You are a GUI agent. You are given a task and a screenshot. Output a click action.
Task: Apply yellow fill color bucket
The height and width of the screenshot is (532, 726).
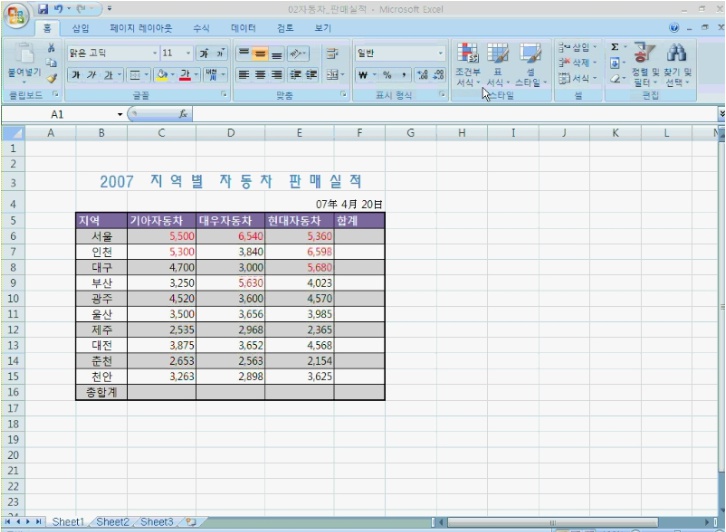(x=162, y=75)
